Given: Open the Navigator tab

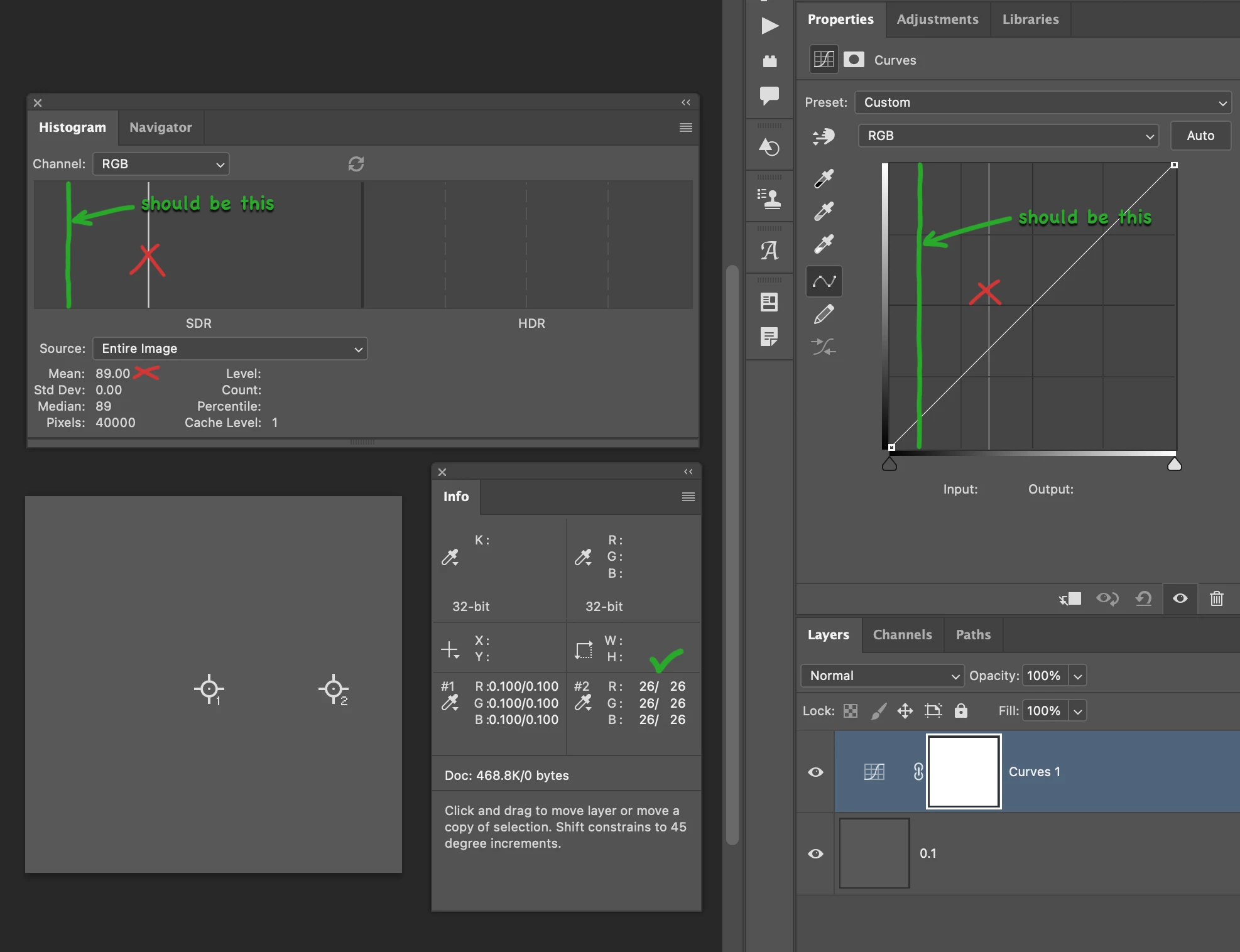Looking at the screenshot, I should (160, 127).
